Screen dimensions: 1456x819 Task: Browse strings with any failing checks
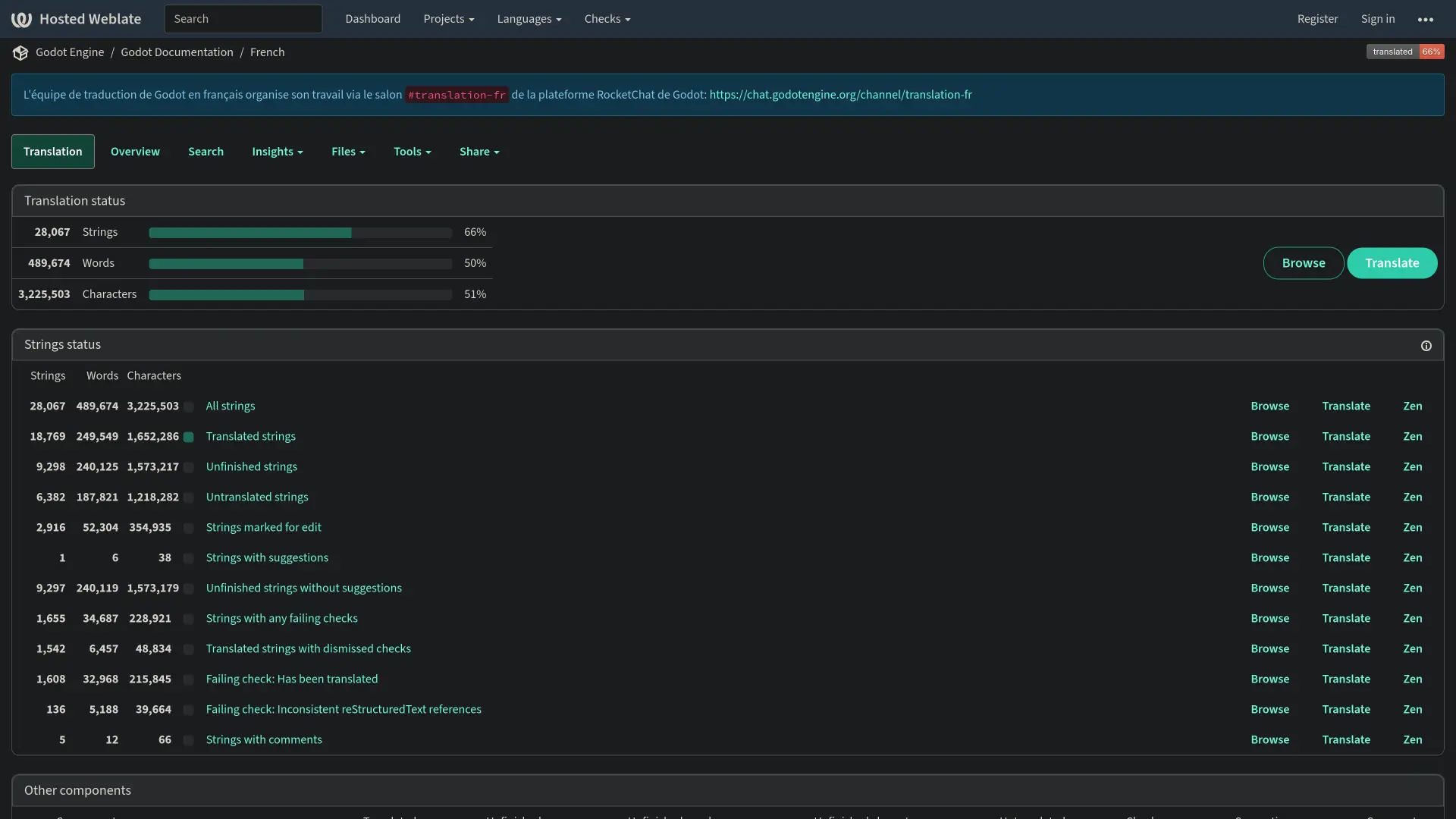pyautogui.click(x=1269, y=618)
